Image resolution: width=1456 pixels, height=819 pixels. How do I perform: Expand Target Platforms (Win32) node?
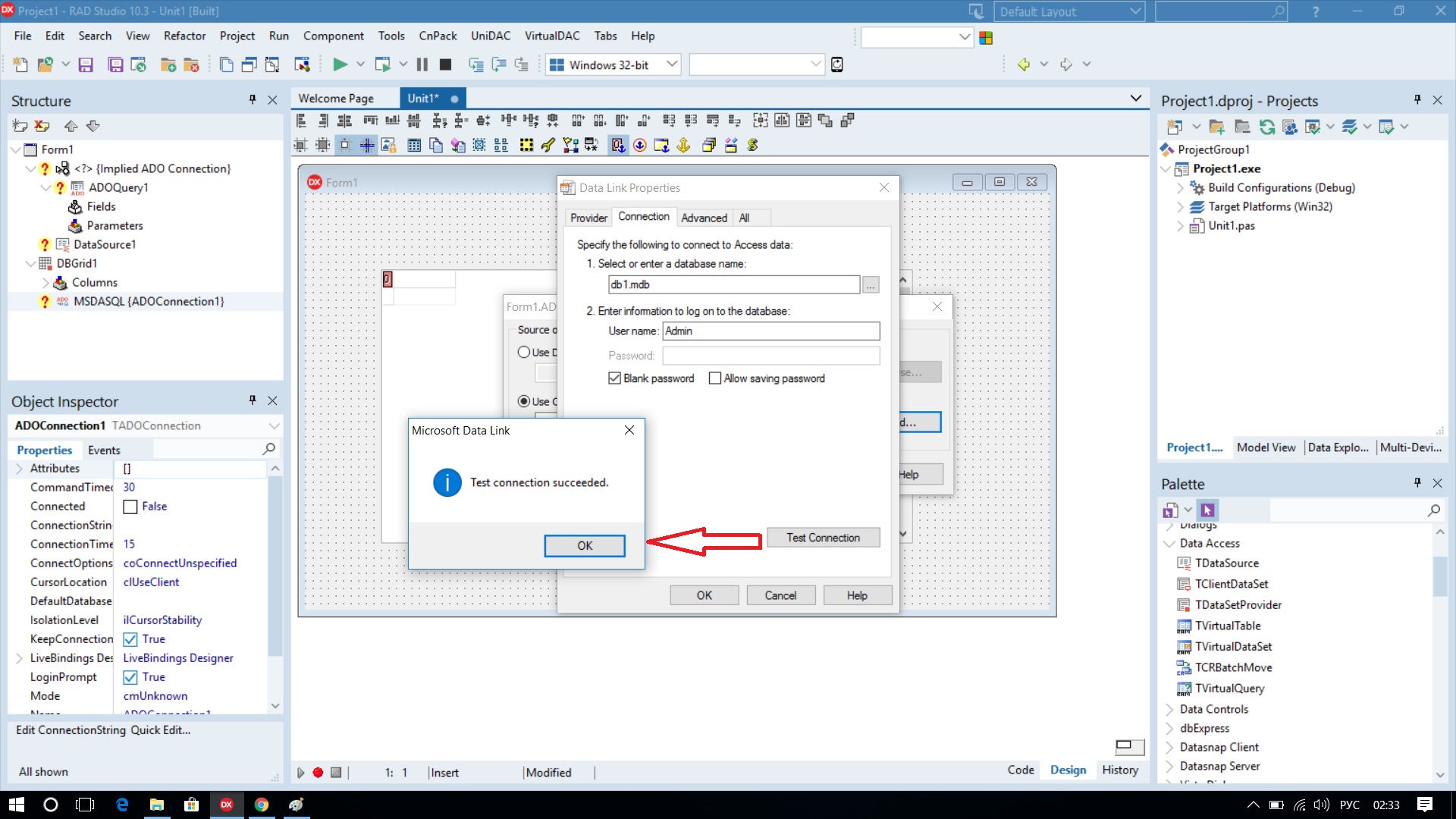1180,206
